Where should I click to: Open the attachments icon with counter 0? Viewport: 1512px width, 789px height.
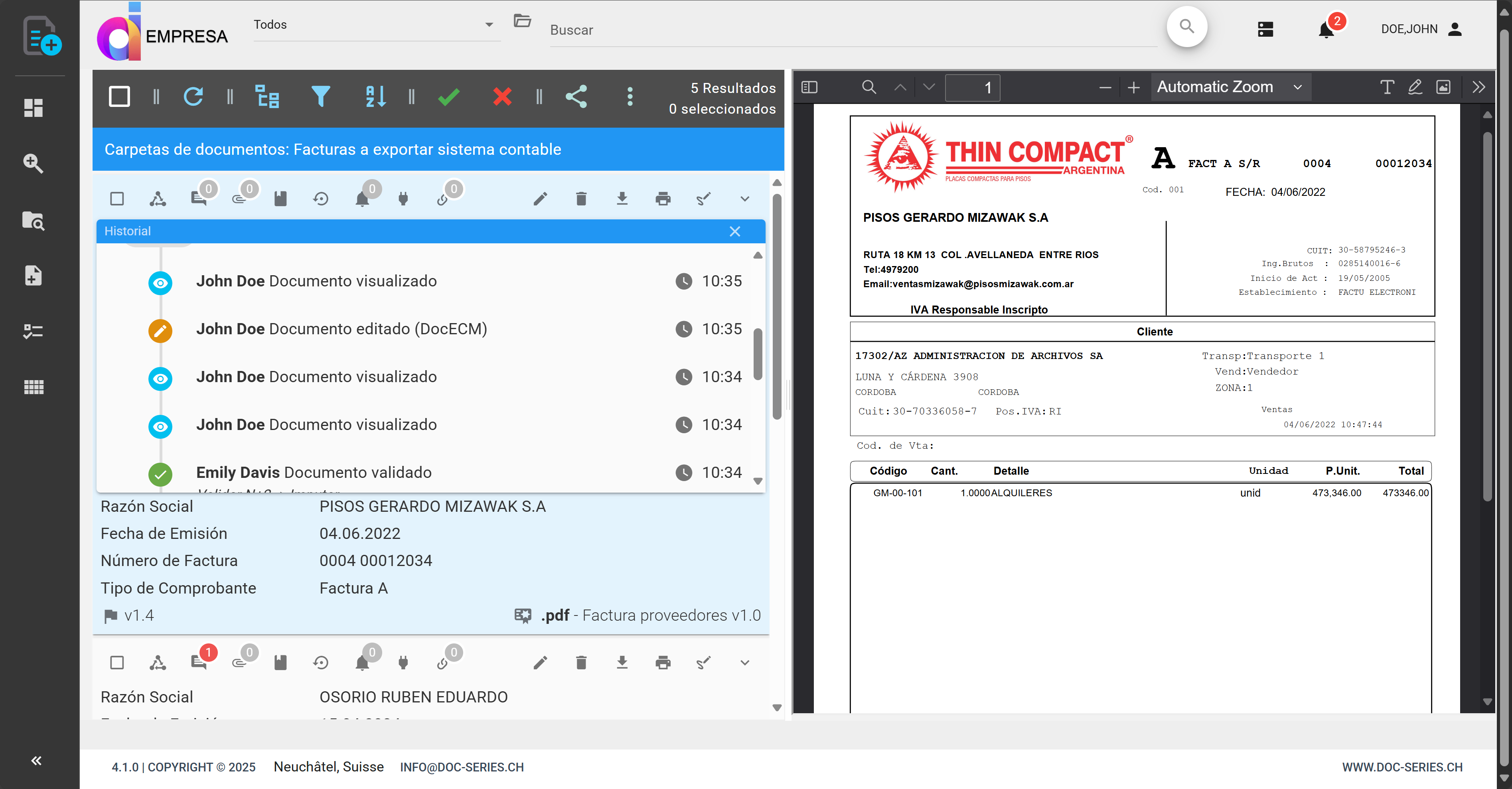click(x=241, y=198)
